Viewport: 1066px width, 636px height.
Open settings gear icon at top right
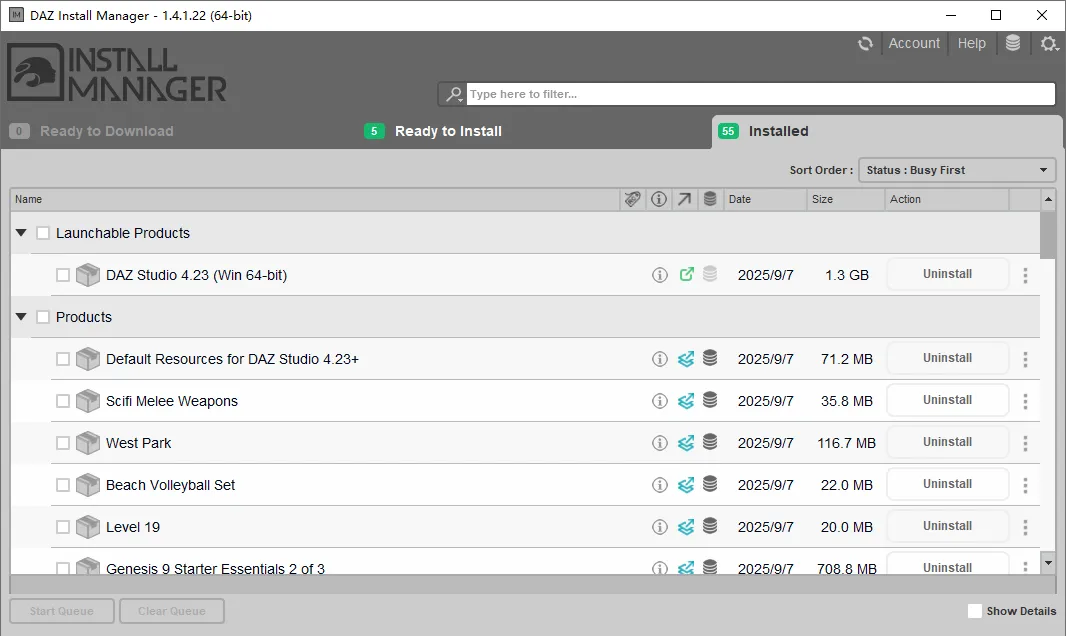coord(1048,44)
